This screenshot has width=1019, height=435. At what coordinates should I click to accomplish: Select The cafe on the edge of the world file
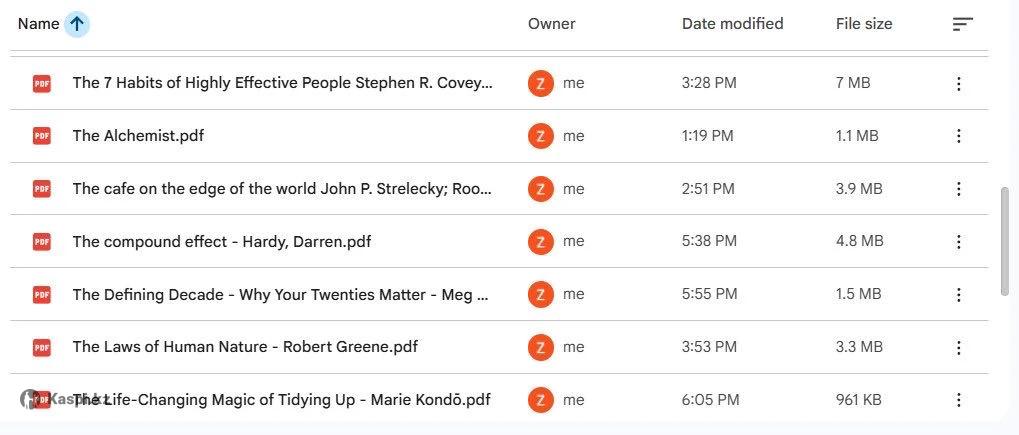282,188
